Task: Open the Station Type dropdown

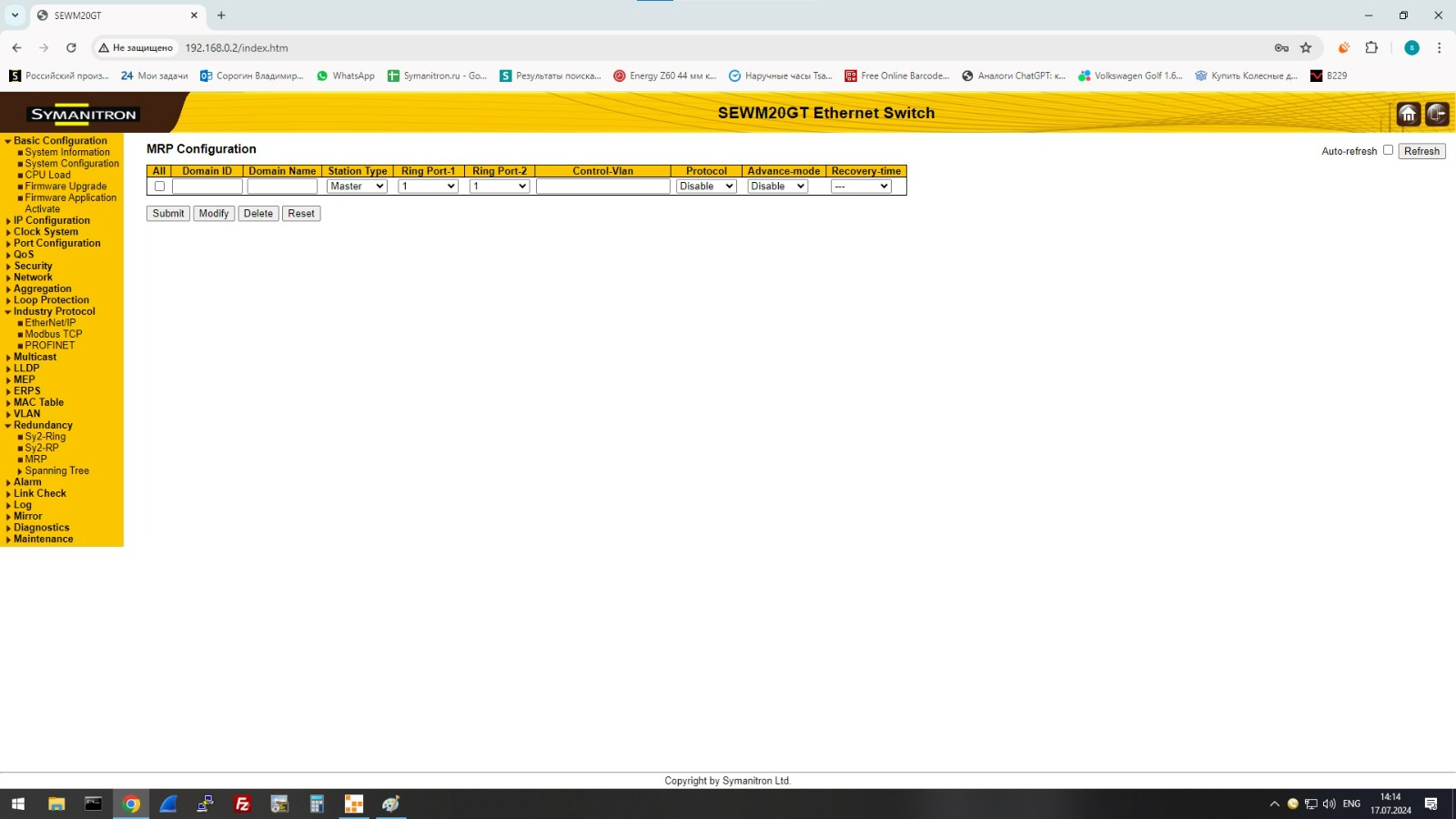Action: [357, 187]
